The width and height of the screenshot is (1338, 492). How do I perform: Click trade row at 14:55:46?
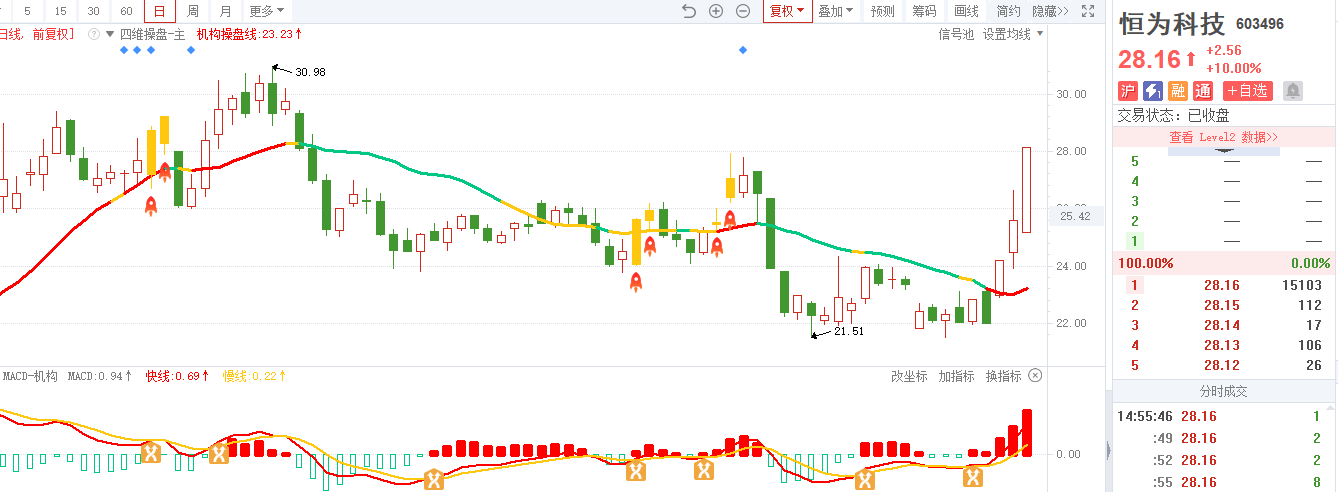point(1224,416)
